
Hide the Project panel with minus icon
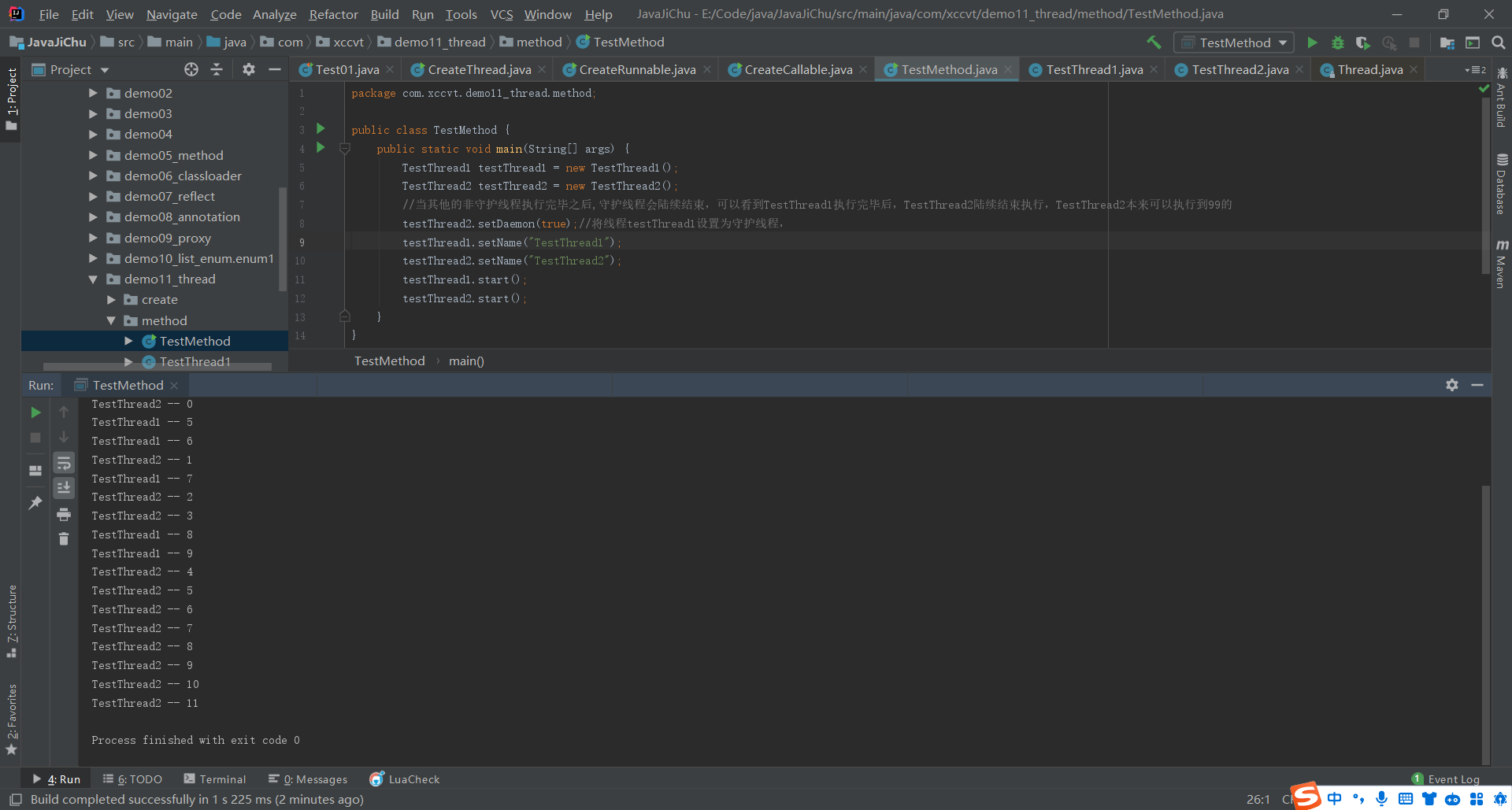click(275, 69)
